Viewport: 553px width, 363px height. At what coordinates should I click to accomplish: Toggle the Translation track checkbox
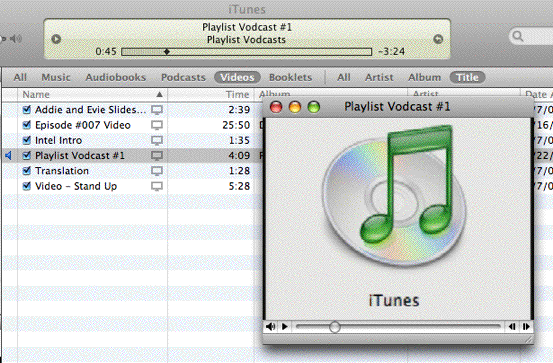click(26, 171)
